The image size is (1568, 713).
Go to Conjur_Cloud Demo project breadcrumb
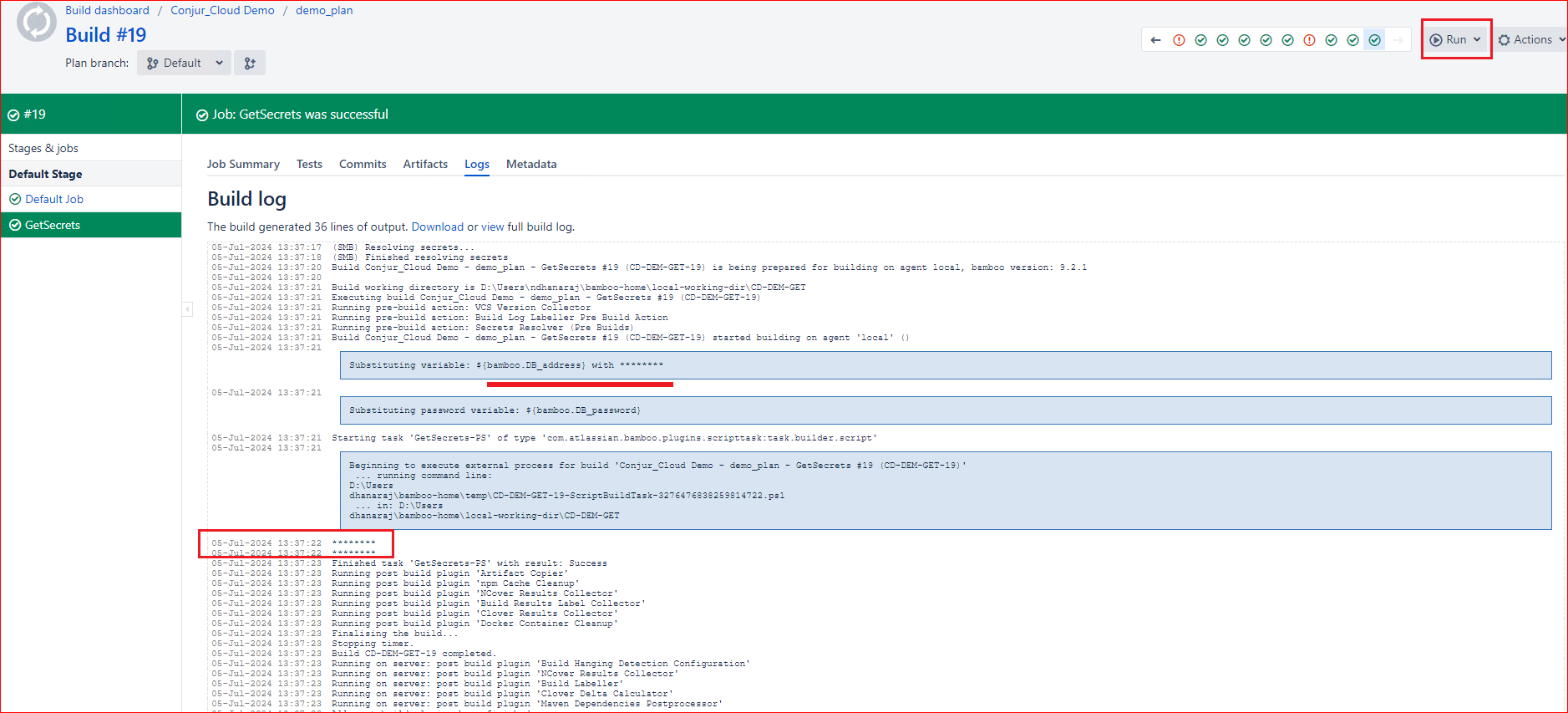point(222,10)
